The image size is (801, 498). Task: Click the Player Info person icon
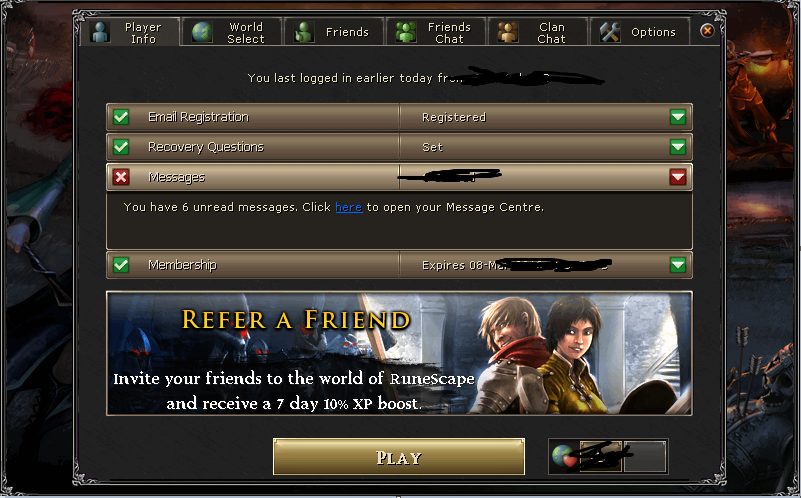tap(100, 32)
